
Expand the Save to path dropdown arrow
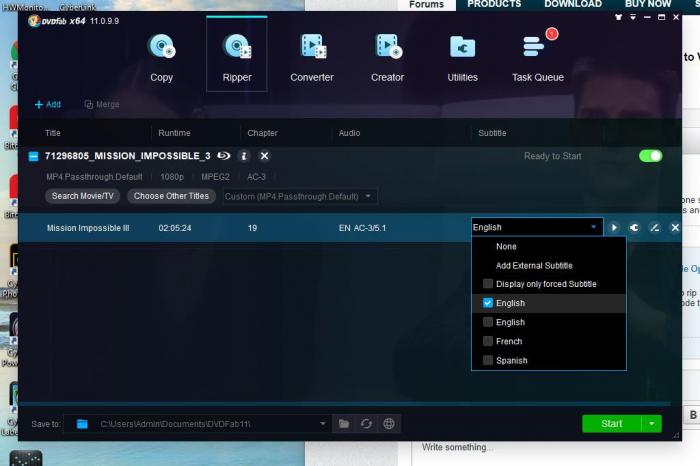(x=323, y=424)
